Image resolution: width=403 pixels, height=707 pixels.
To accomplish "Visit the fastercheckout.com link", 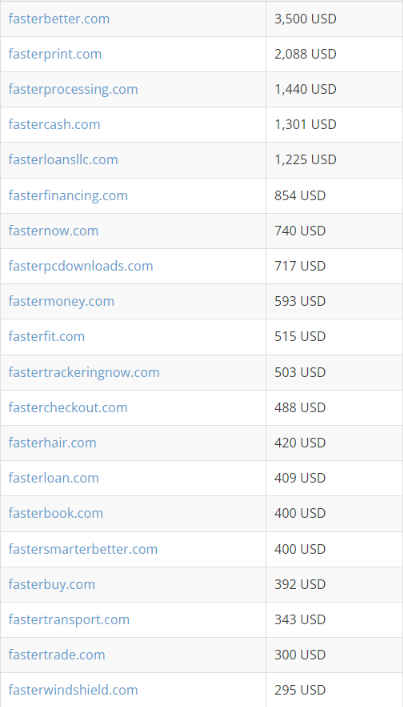I will click(68, 408).
